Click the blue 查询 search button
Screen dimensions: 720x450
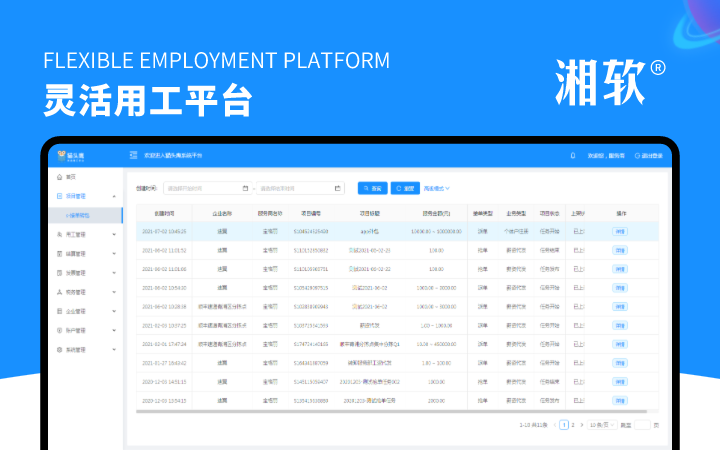(x=372, y=188)
